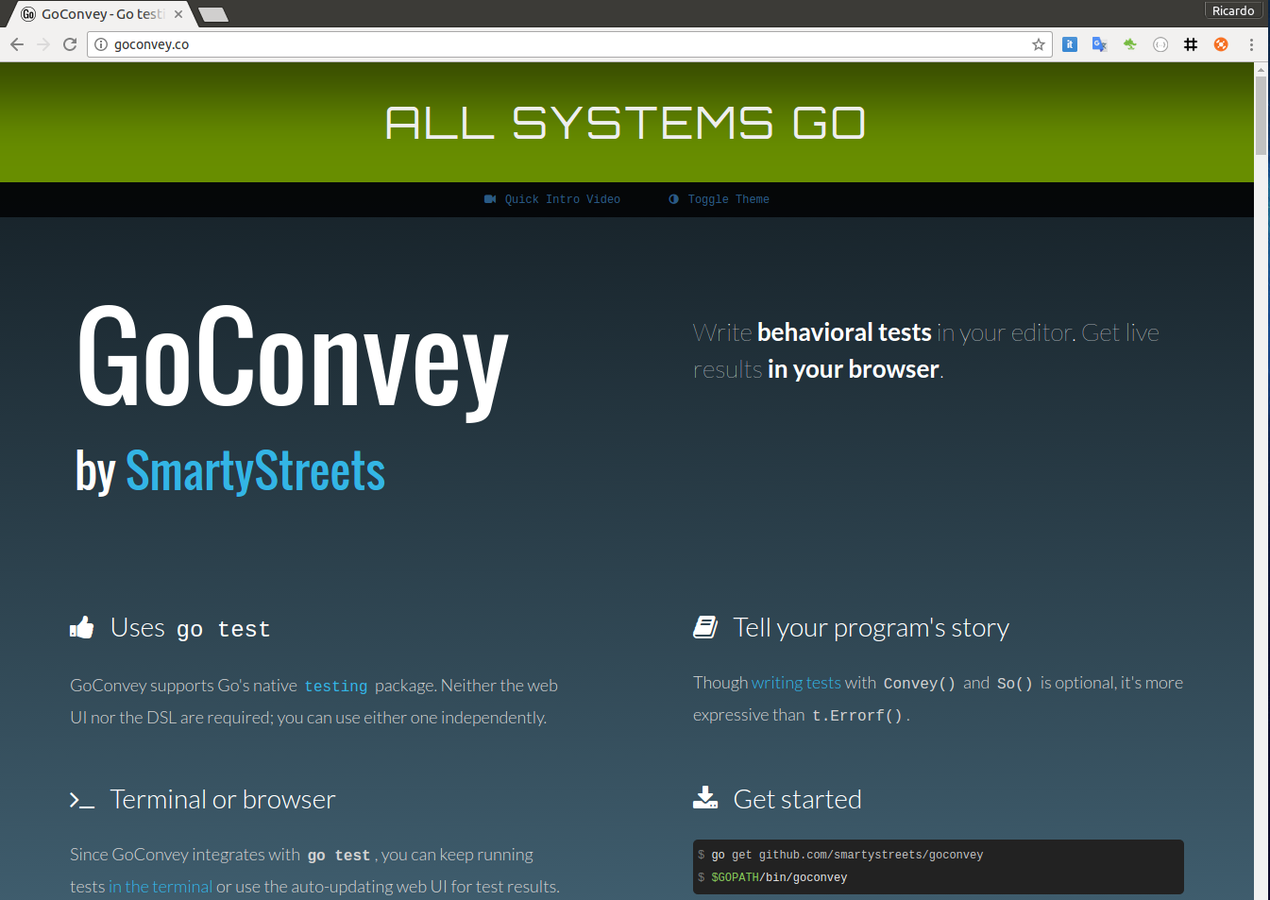
Task: Reload the goconvey.co page
Action: tap(70, 44)
